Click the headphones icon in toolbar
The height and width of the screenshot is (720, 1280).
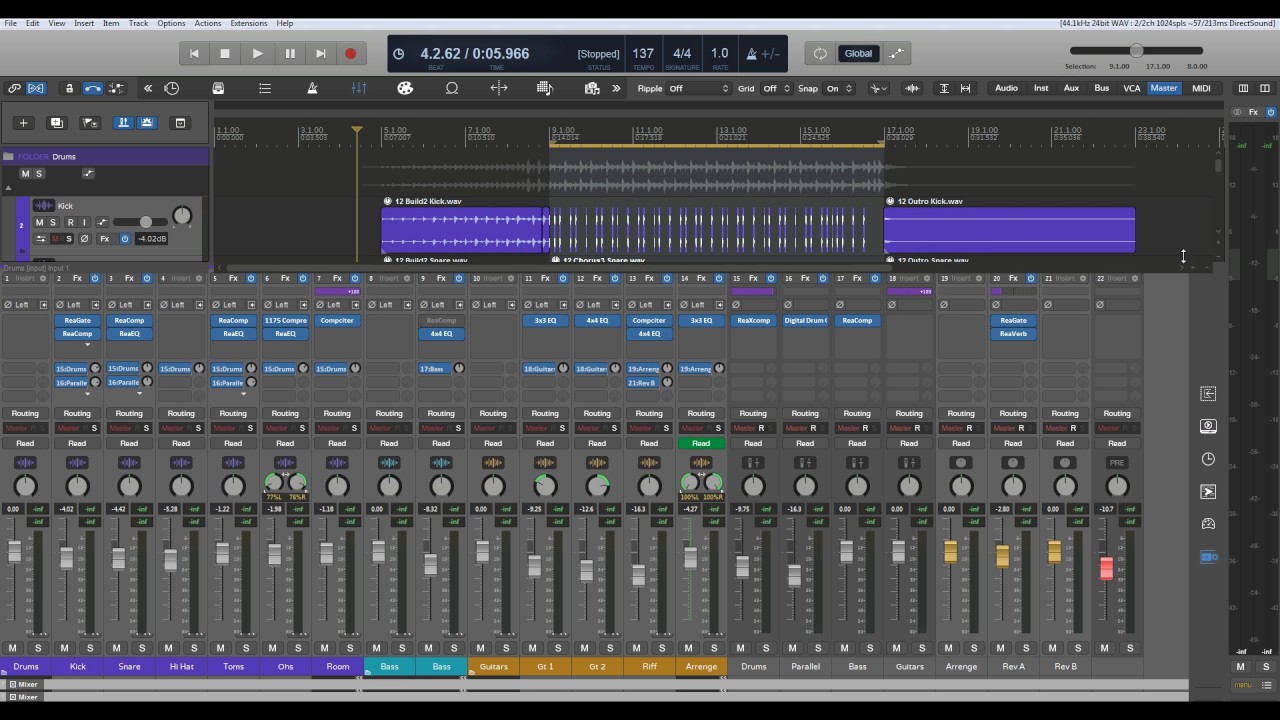[452, 88]
